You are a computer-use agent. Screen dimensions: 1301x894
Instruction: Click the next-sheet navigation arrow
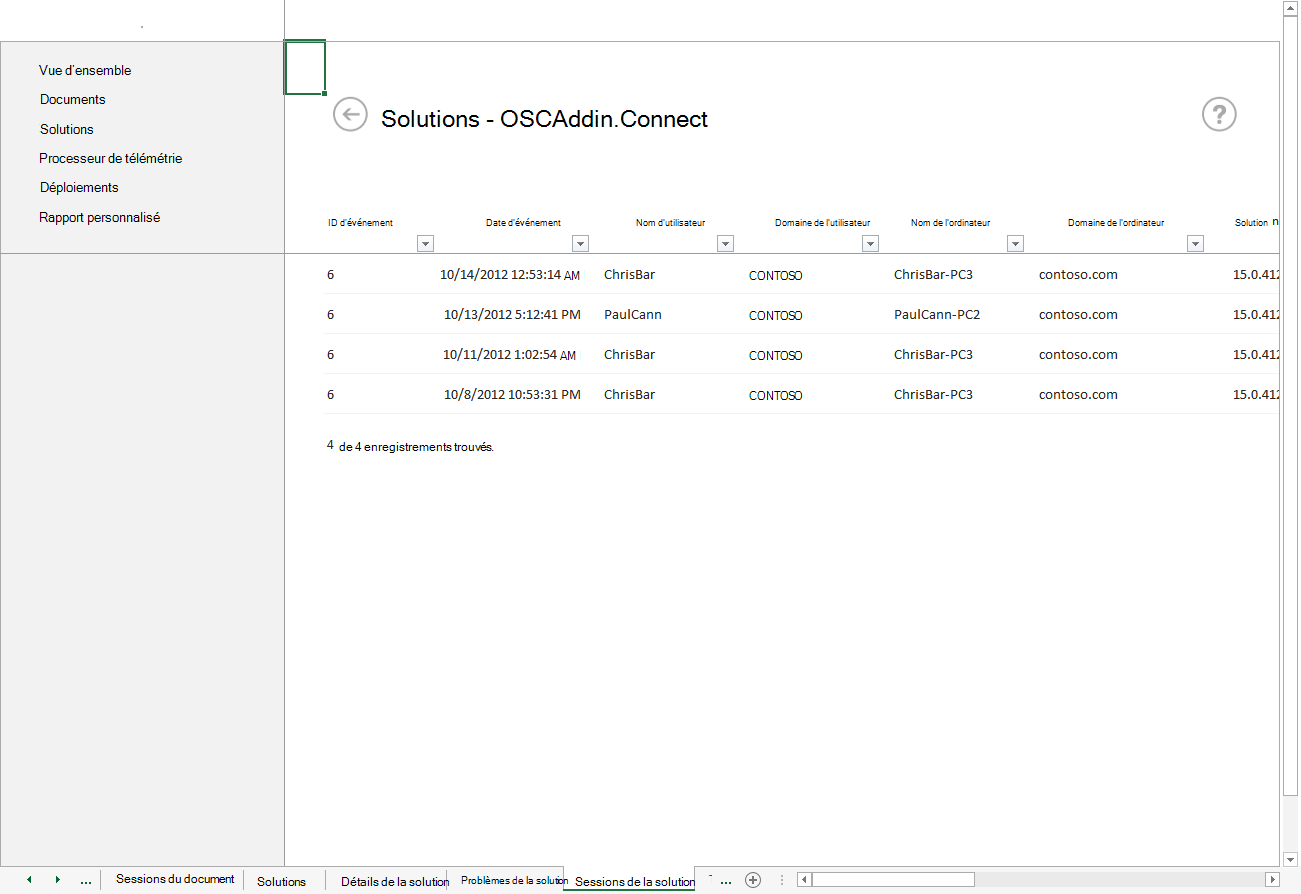click(x=58, y=880)
